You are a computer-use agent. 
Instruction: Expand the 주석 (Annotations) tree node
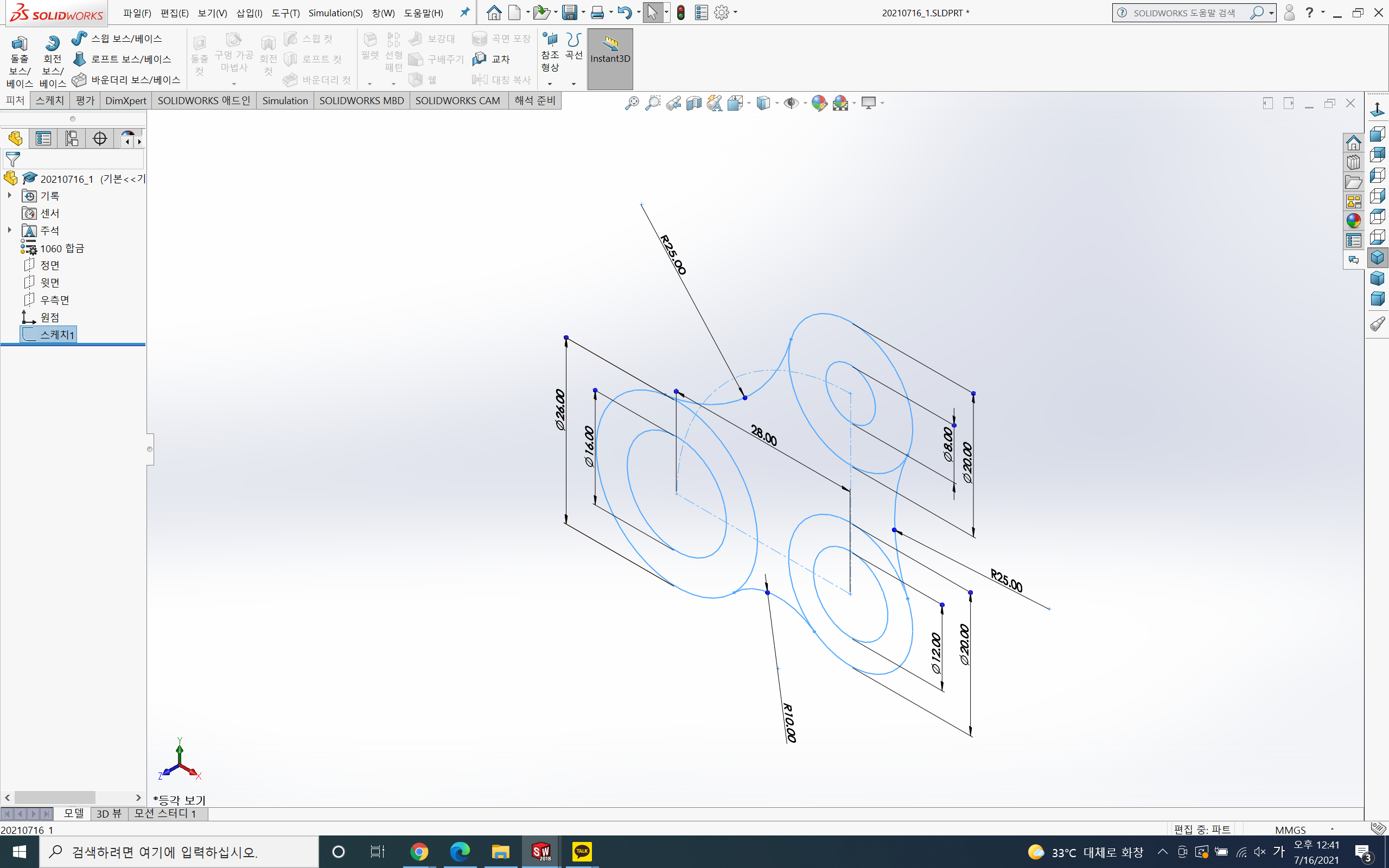coord(9,230)
